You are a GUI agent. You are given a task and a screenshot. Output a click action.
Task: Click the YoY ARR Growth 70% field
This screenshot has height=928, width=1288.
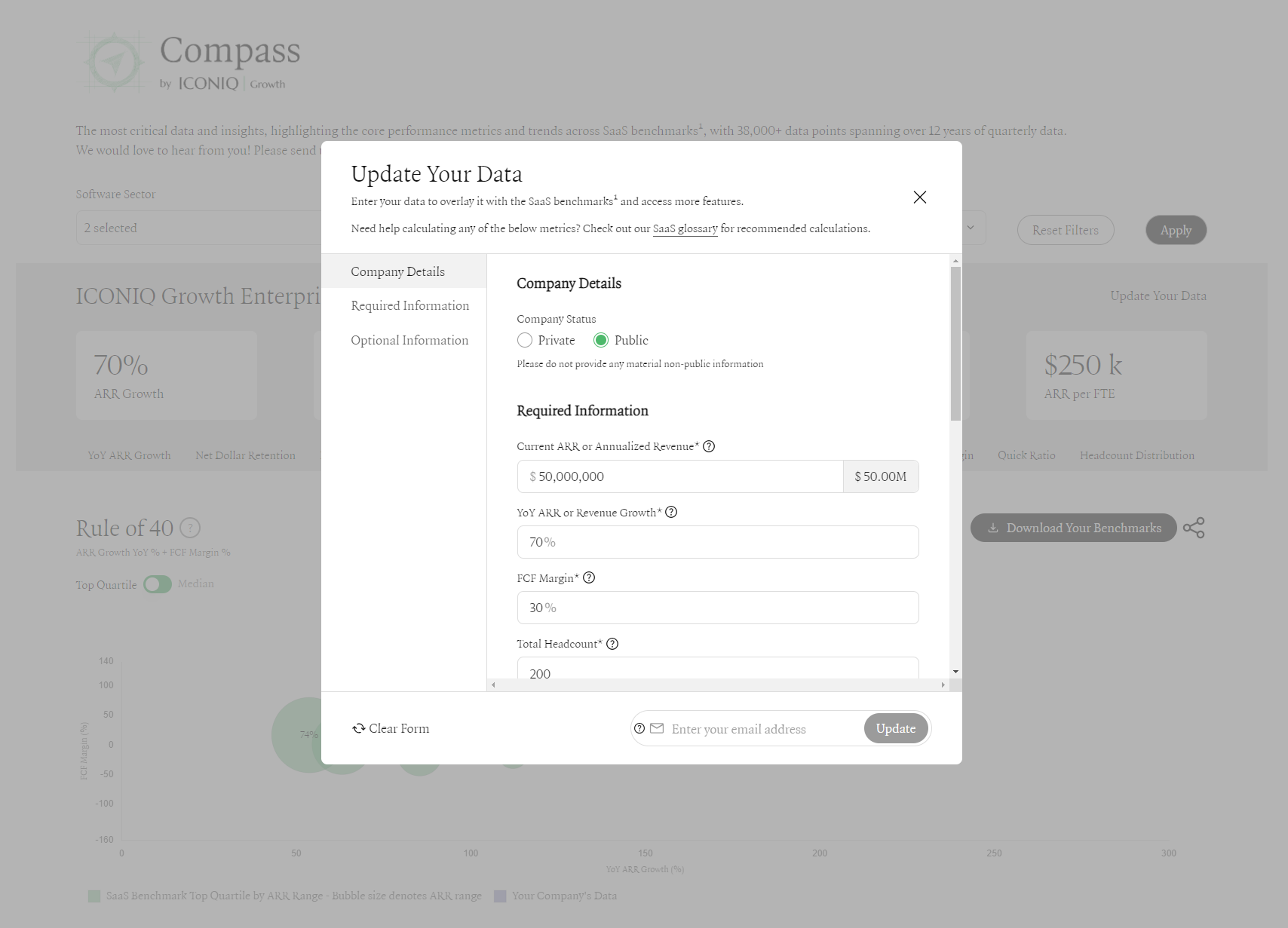pos(718,542)
